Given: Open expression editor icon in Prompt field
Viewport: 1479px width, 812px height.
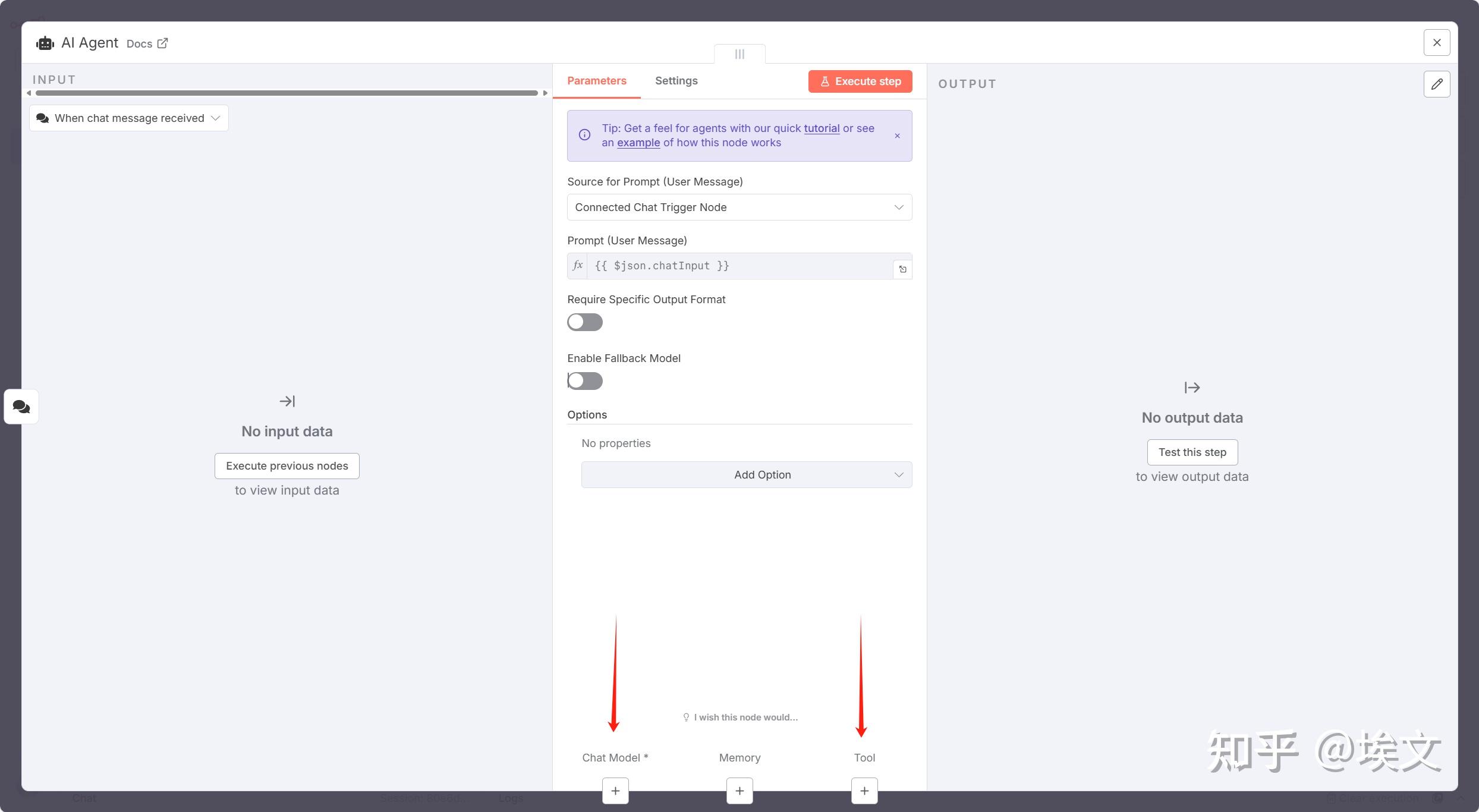Looking at the screenshot, I should point(902,269).
